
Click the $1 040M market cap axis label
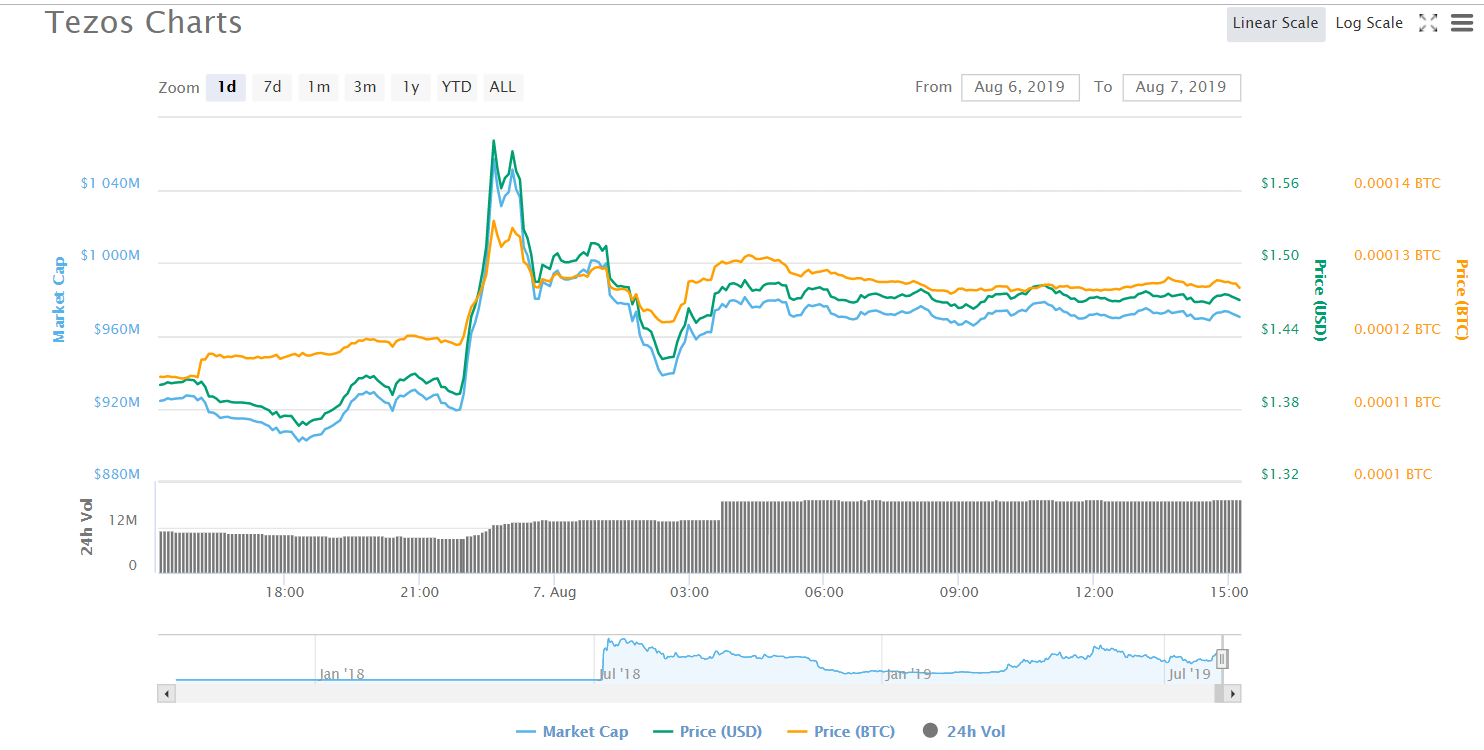pos(110,183)
